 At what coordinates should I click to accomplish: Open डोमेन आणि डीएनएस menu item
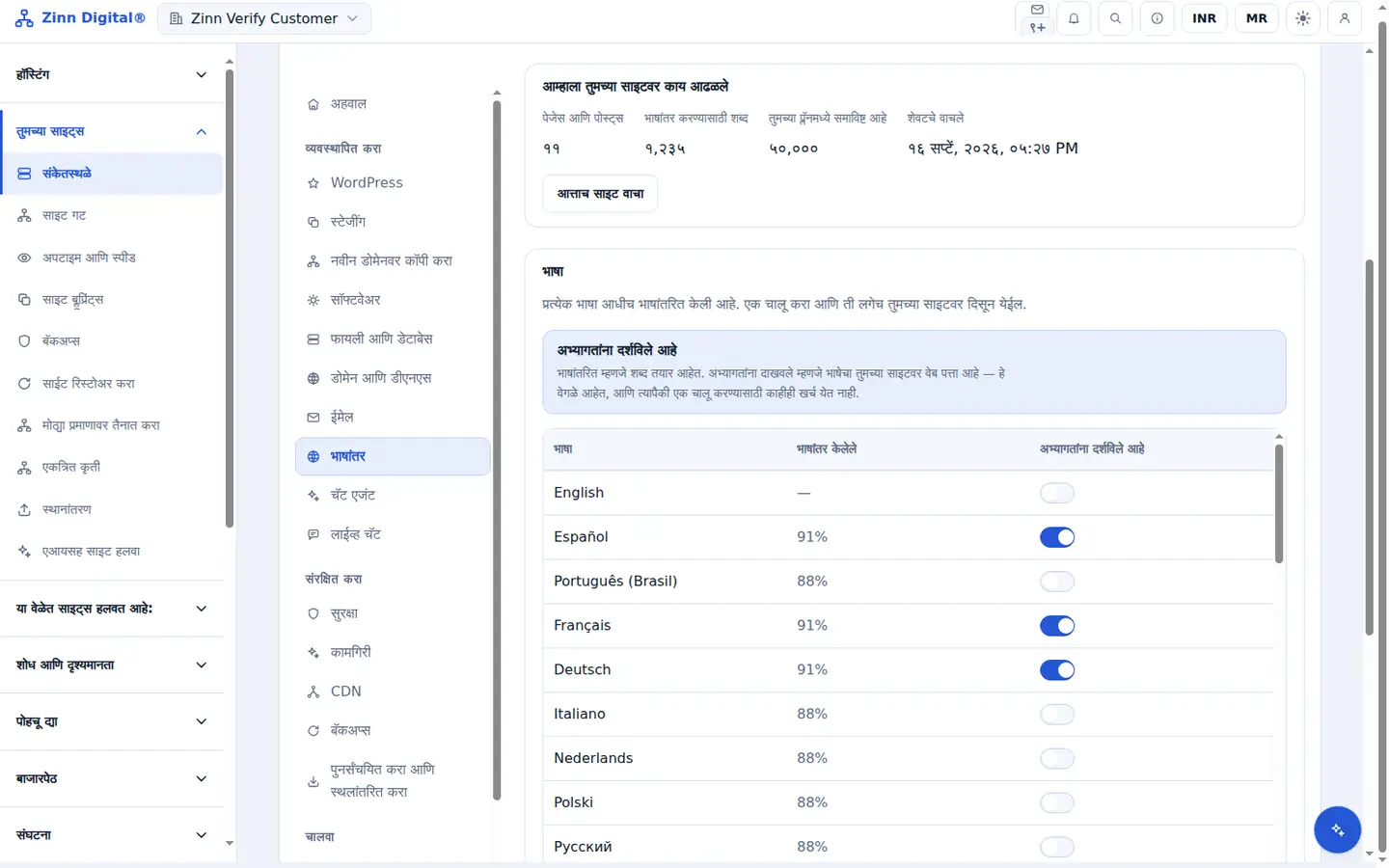393,378
